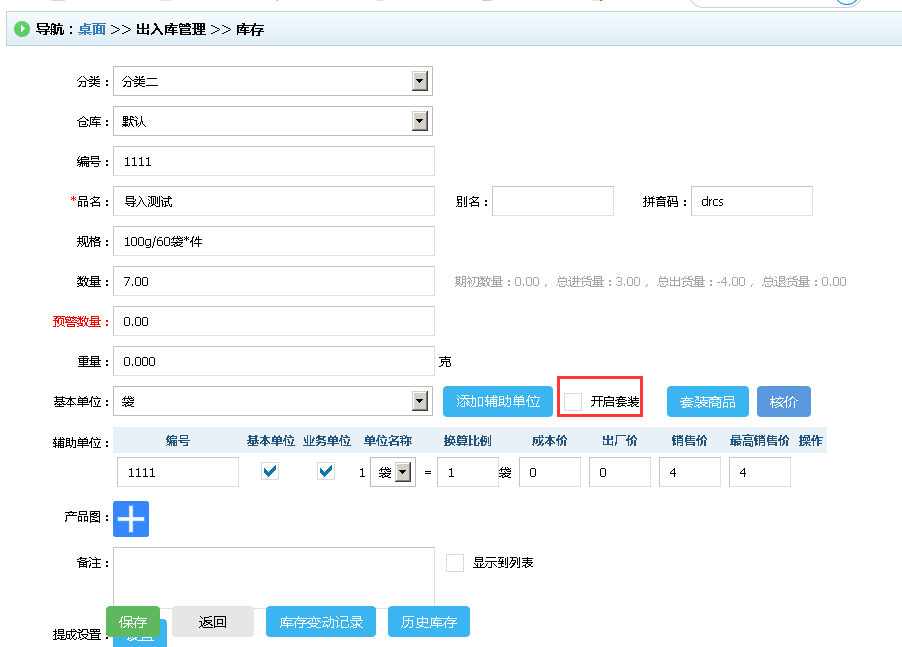Open the 基本单位 dropdown showing 袋
The height and width of the screenshot is (647, 902).
pyautogui.click(x=421, y=402)
